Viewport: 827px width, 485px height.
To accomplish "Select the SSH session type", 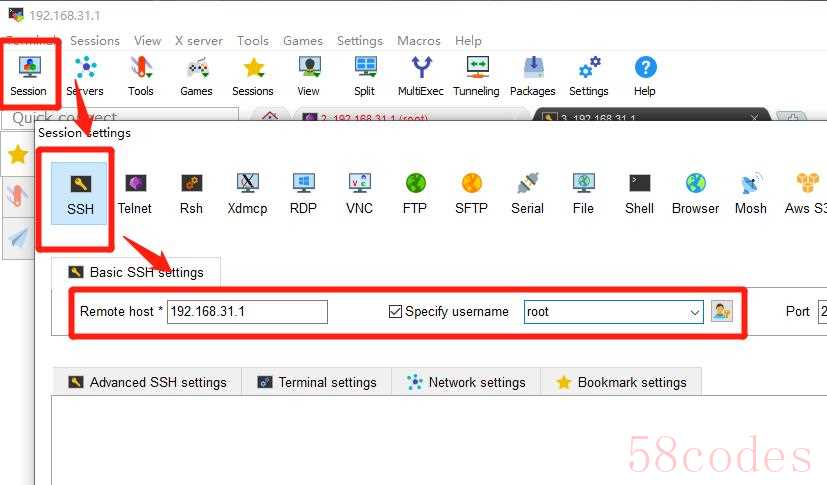I will (x=80, y=193).
